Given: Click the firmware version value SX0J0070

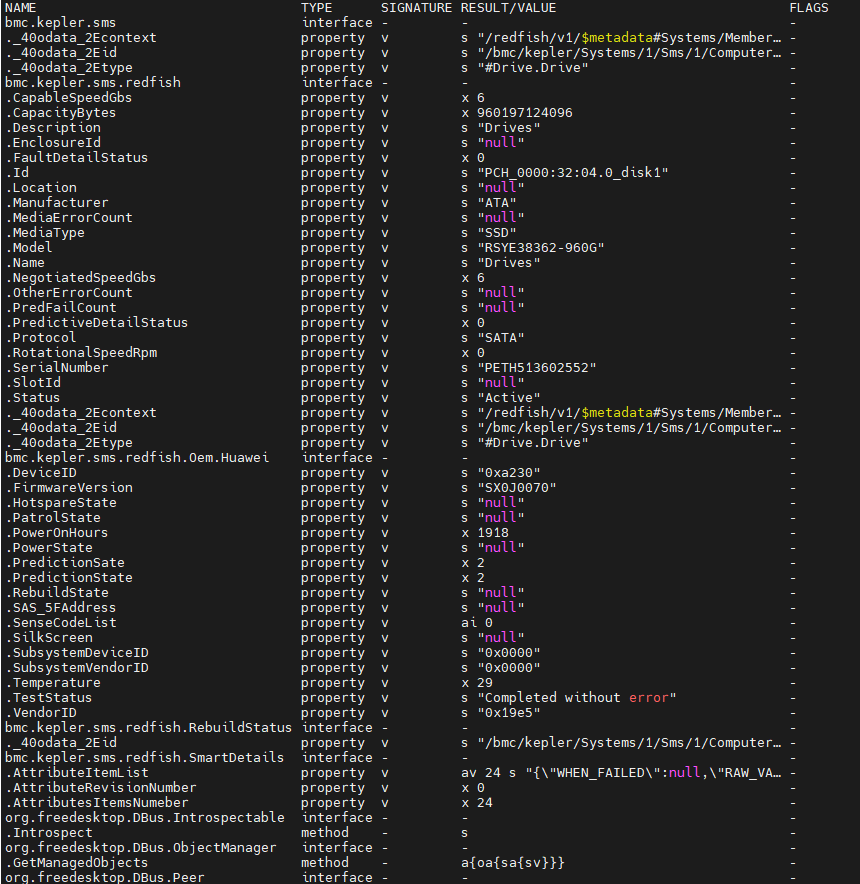Looking at the screenshot, I should pos(516,488).
